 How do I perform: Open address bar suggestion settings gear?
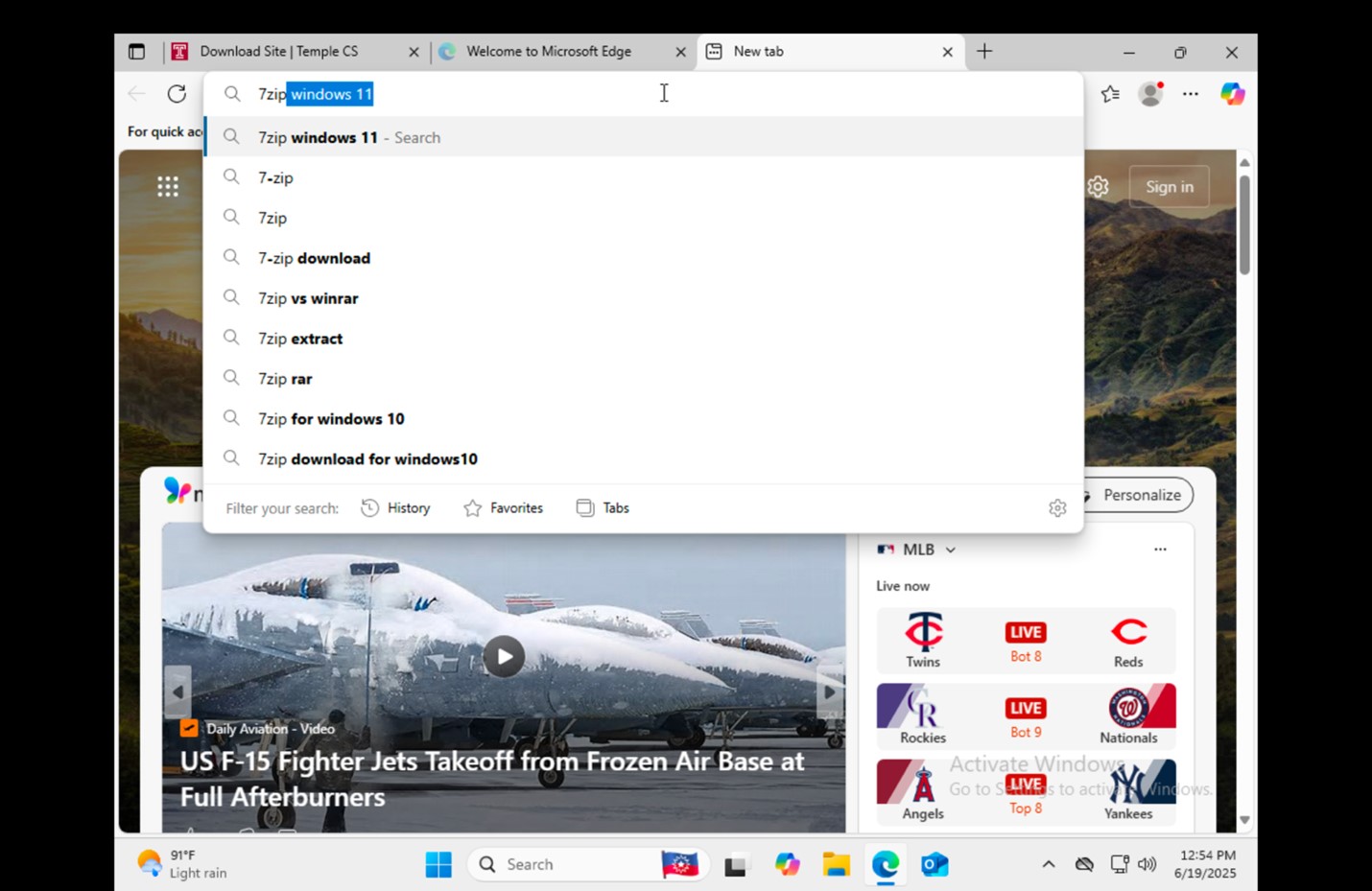[x=1057, y=508]
